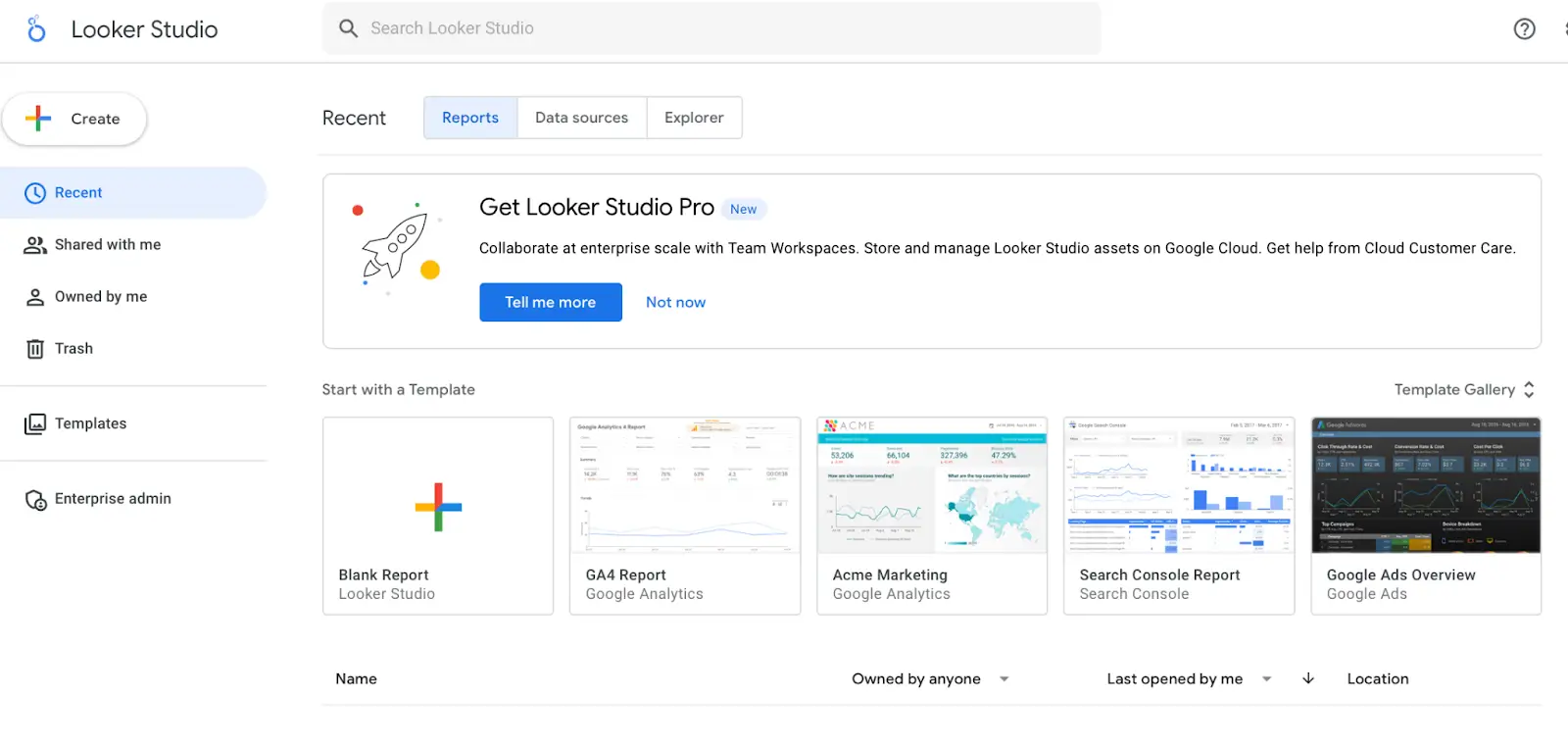Open Enterprise admin in sidebar
Image resolution: width=1568 pixels, height=746 pixels.
[x=133, y=499]
